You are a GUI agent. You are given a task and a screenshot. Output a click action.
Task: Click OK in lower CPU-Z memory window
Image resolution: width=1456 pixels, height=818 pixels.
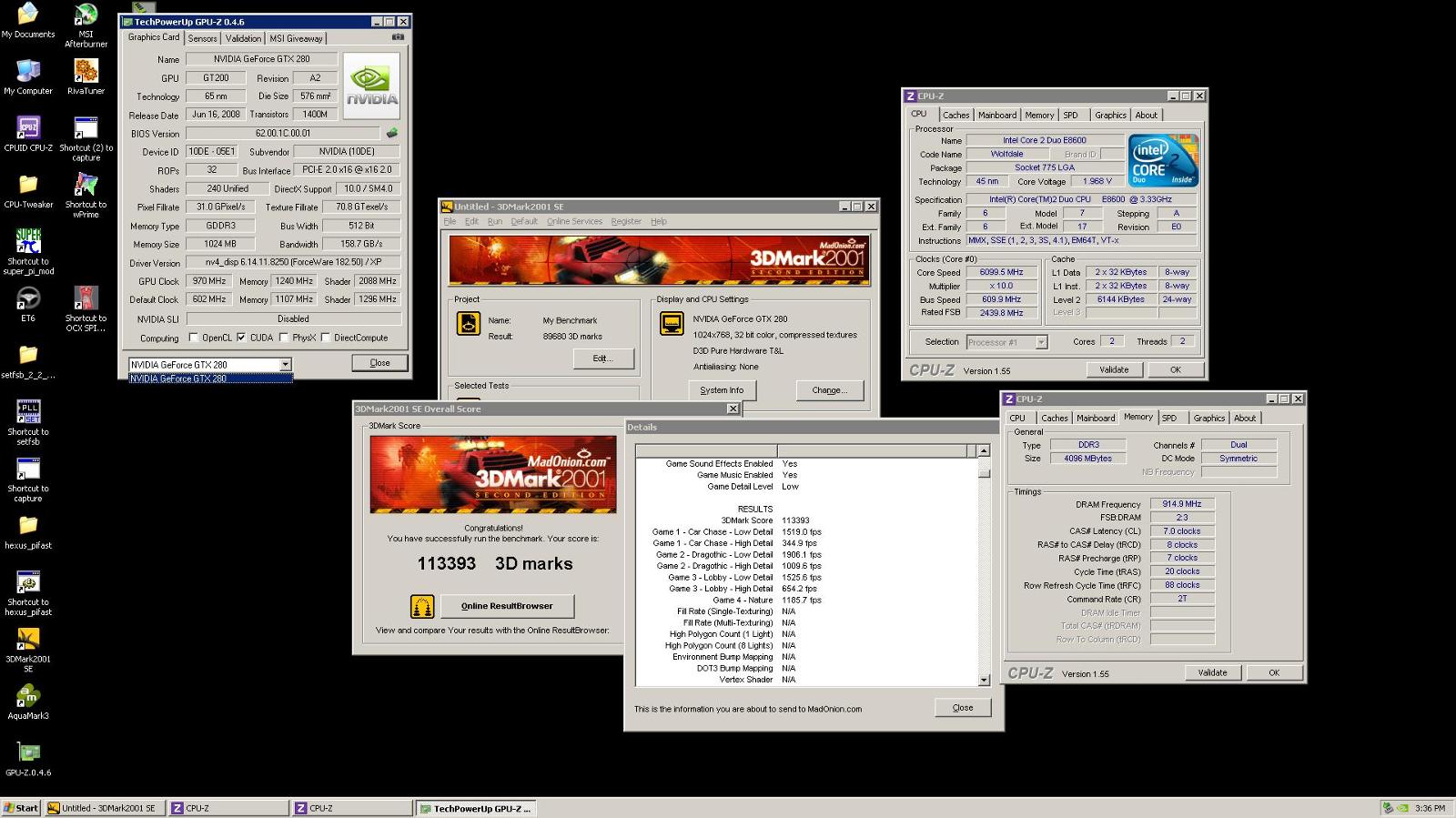pos(1274,672)
